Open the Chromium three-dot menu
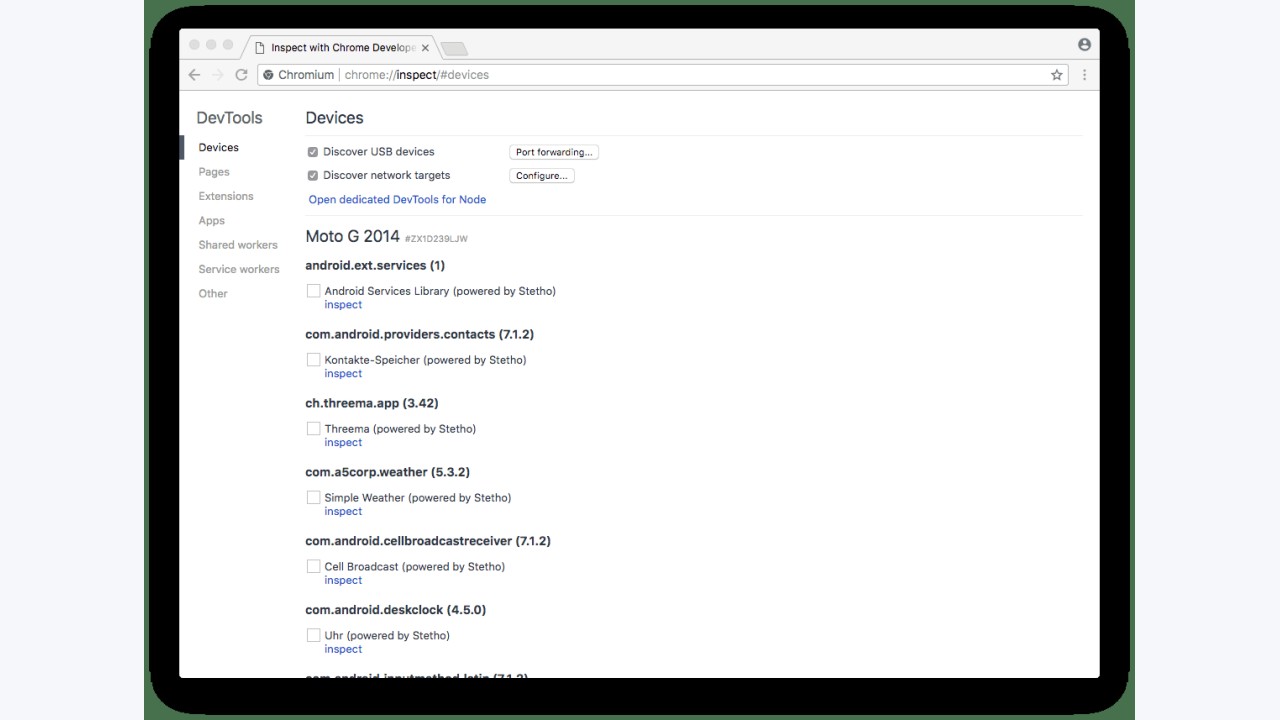The height and width of the screenshot is (720, 1280). click(1084, 75)
